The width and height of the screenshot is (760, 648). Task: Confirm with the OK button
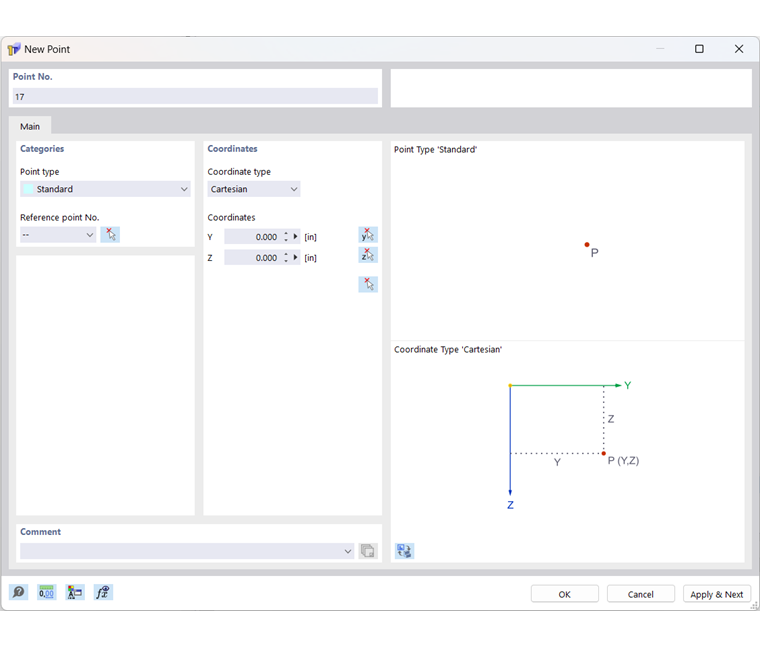click(x=565, y=594)
